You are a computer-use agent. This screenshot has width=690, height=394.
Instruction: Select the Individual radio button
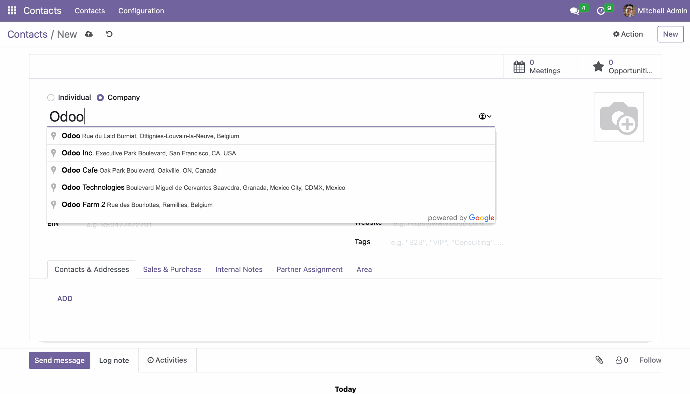click(51, 98)
